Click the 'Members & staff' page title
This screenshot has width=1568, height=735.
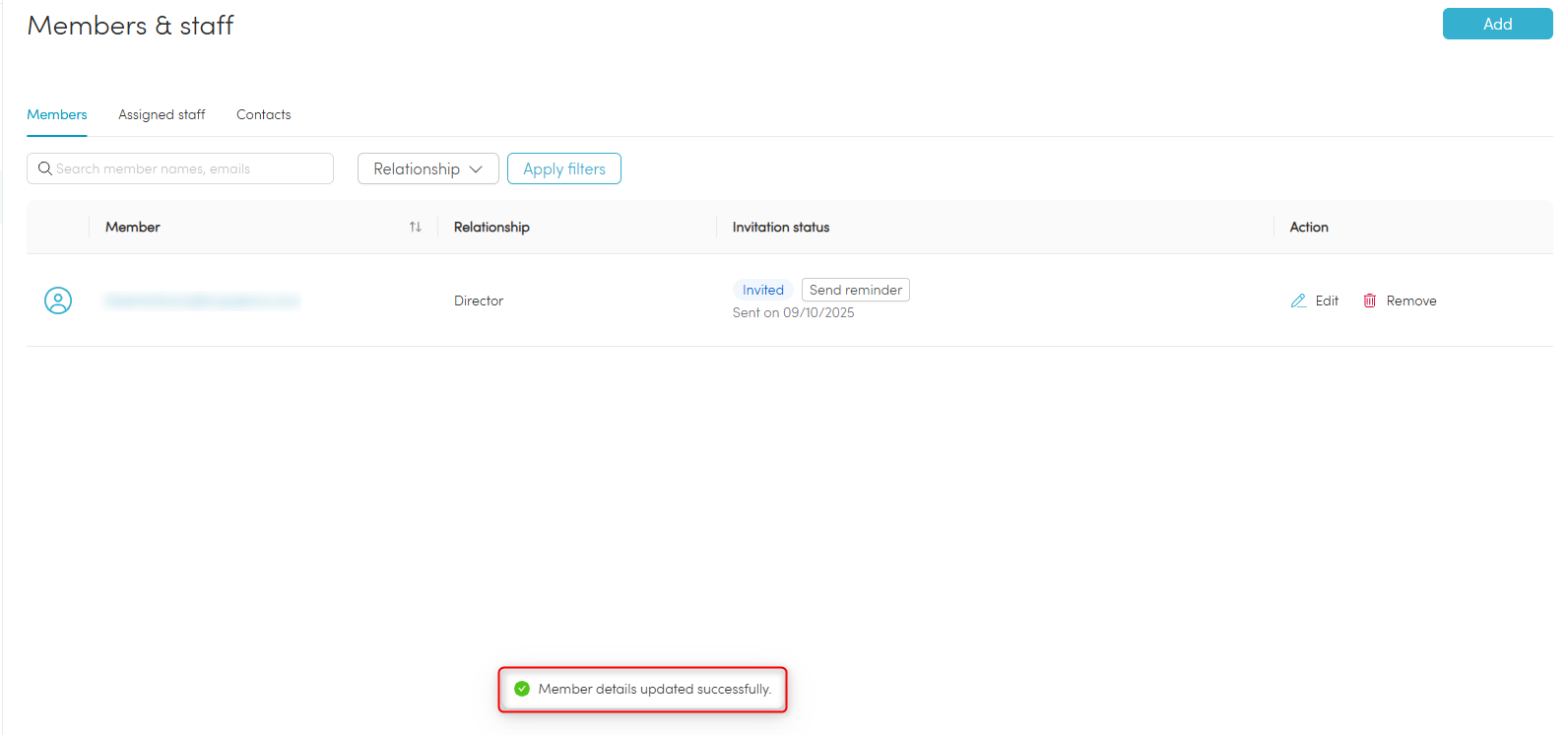(x=131, y=26)
